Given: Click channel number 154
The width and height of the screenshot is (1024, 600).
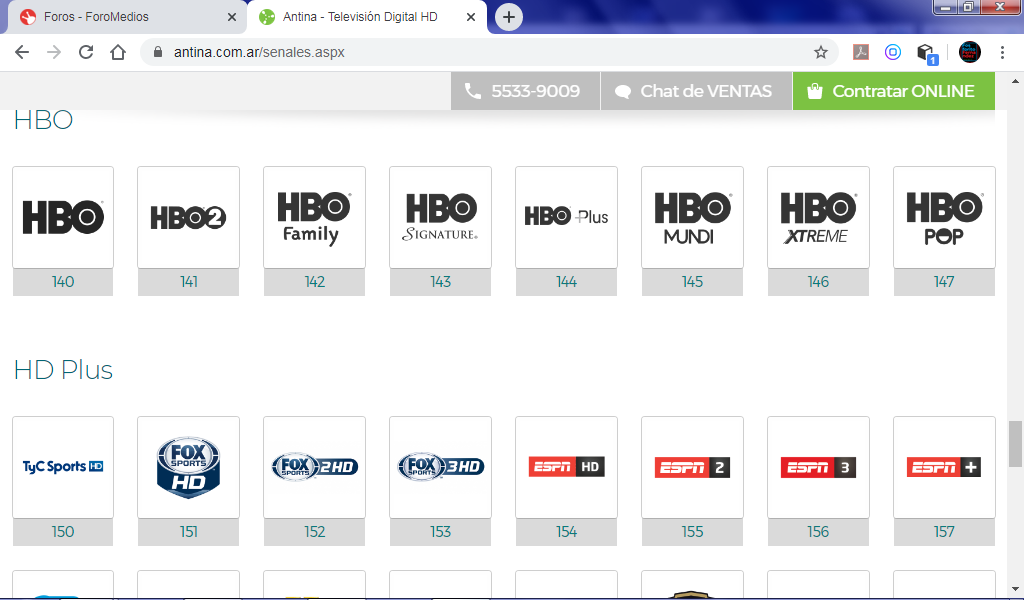Looking at the screenshot, I should [x=566, y=531].
